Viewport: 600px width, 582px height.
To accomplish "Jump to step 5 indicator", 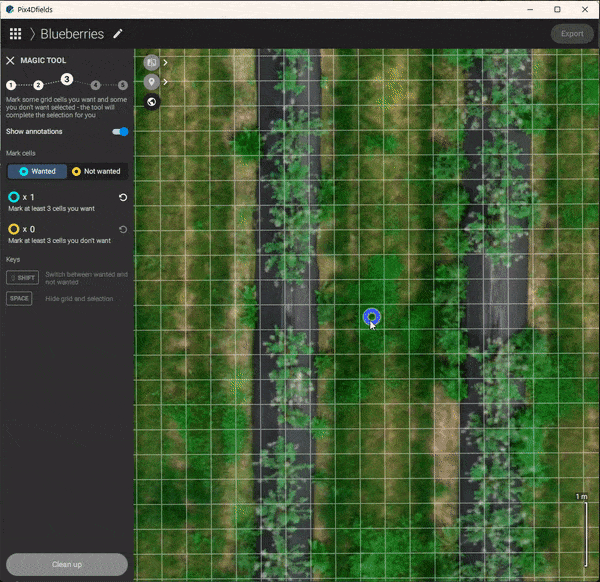I will 122,85.
